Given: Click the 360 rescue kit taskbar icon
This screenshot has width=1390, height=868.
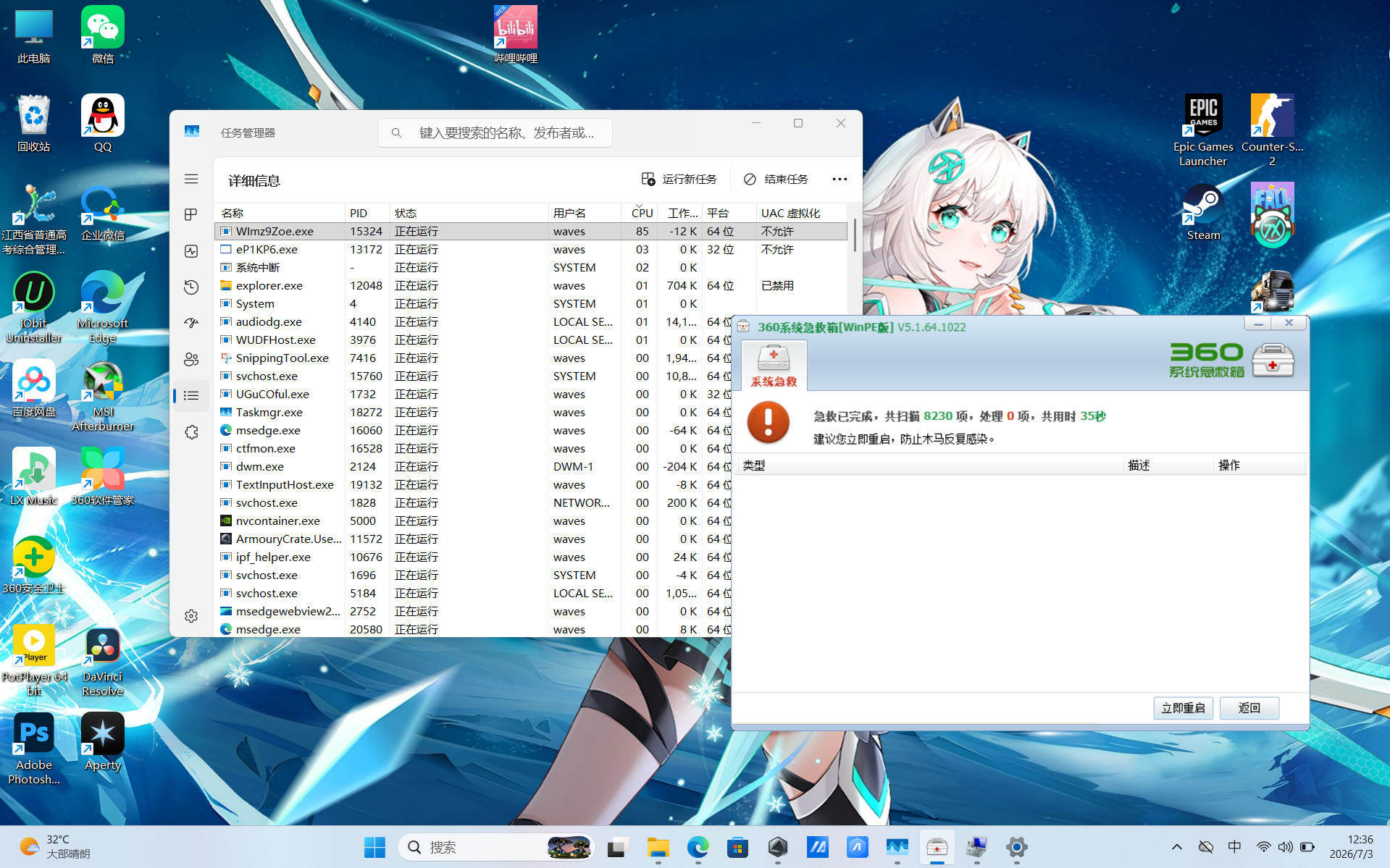Looking at the screenshot, I should tap(937, 847).
